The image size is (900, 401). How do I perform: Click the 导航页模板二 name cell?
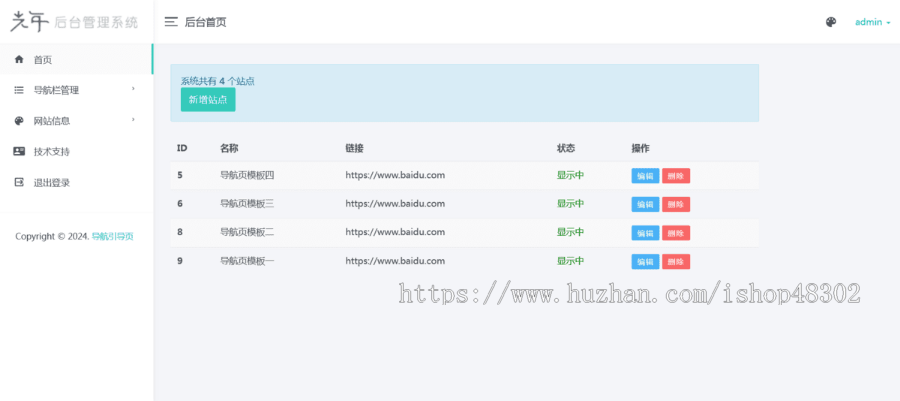[247, 232]
